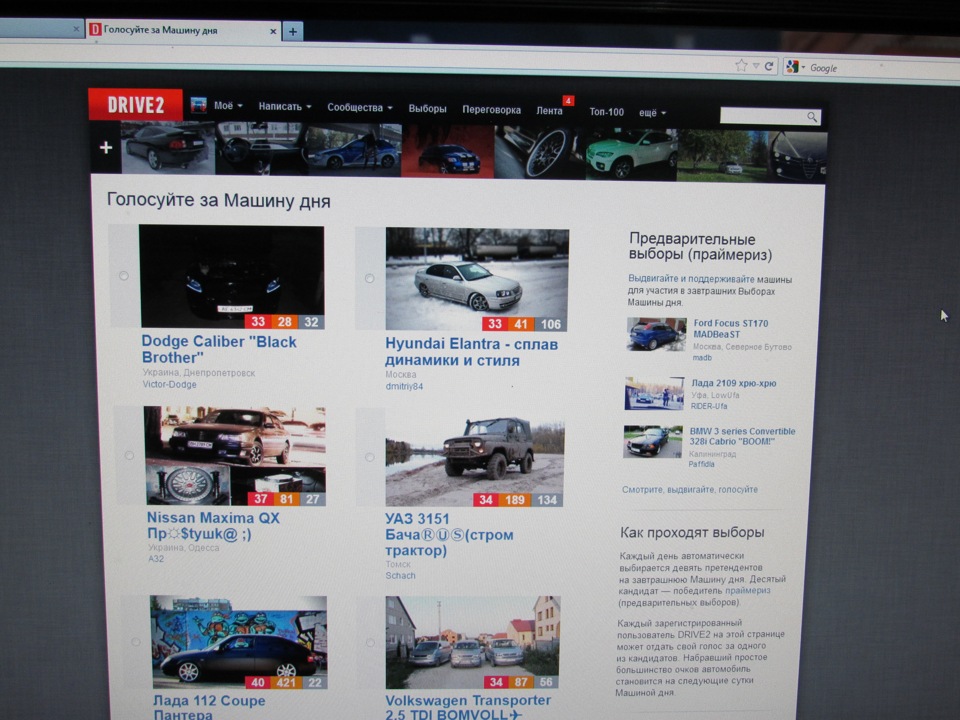This screenshot has width=960, height=720.
Task: Open the УАЗ off-road jeep photo
Action: pos(474,459)
